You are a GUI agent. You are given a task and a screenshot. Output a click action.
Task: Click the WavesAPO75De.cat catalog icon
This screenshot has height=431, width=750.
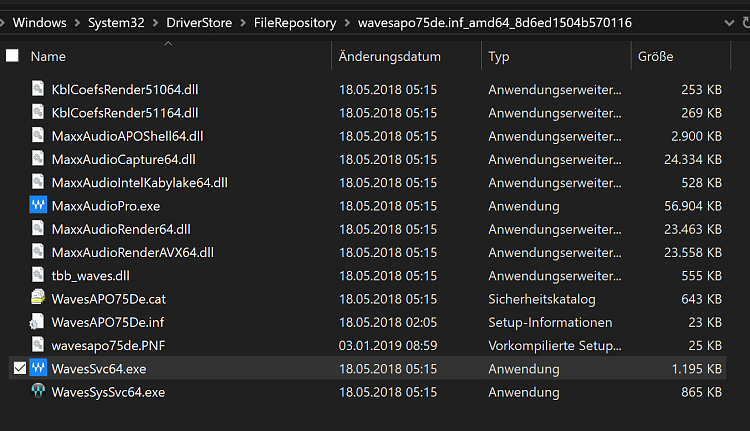38,299
